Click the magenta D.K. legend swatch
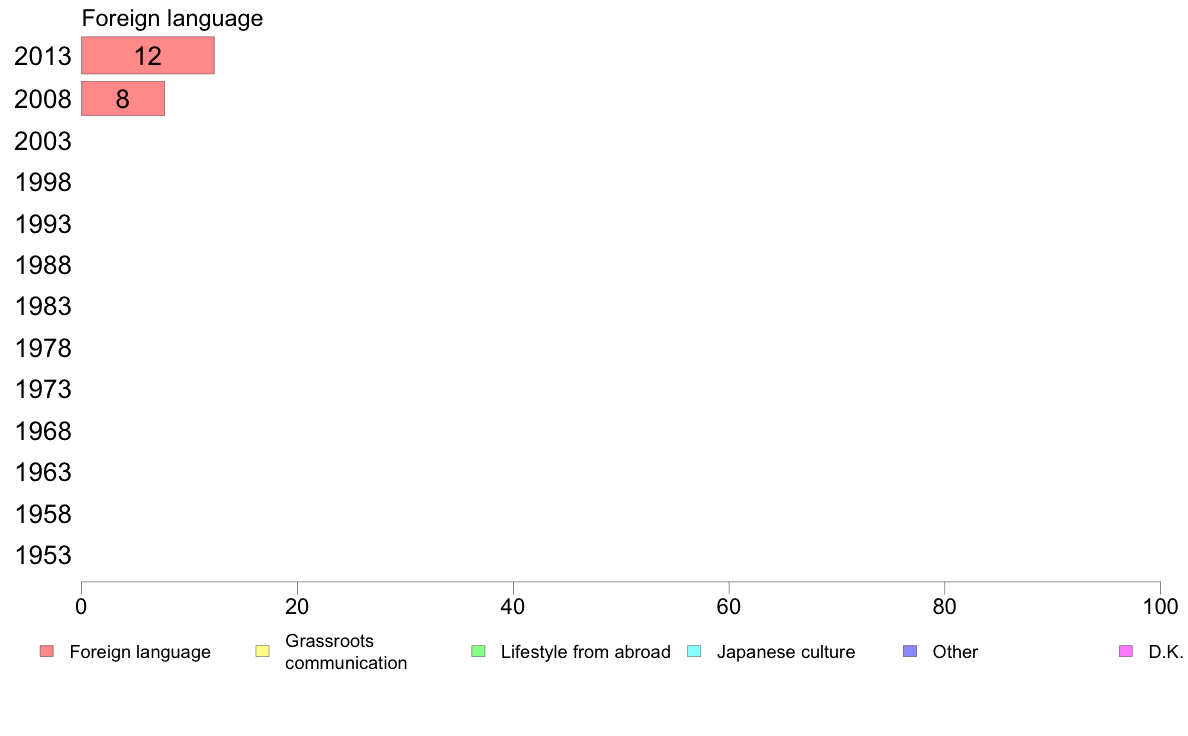 pyautogui.click(x=1126, y=651)
